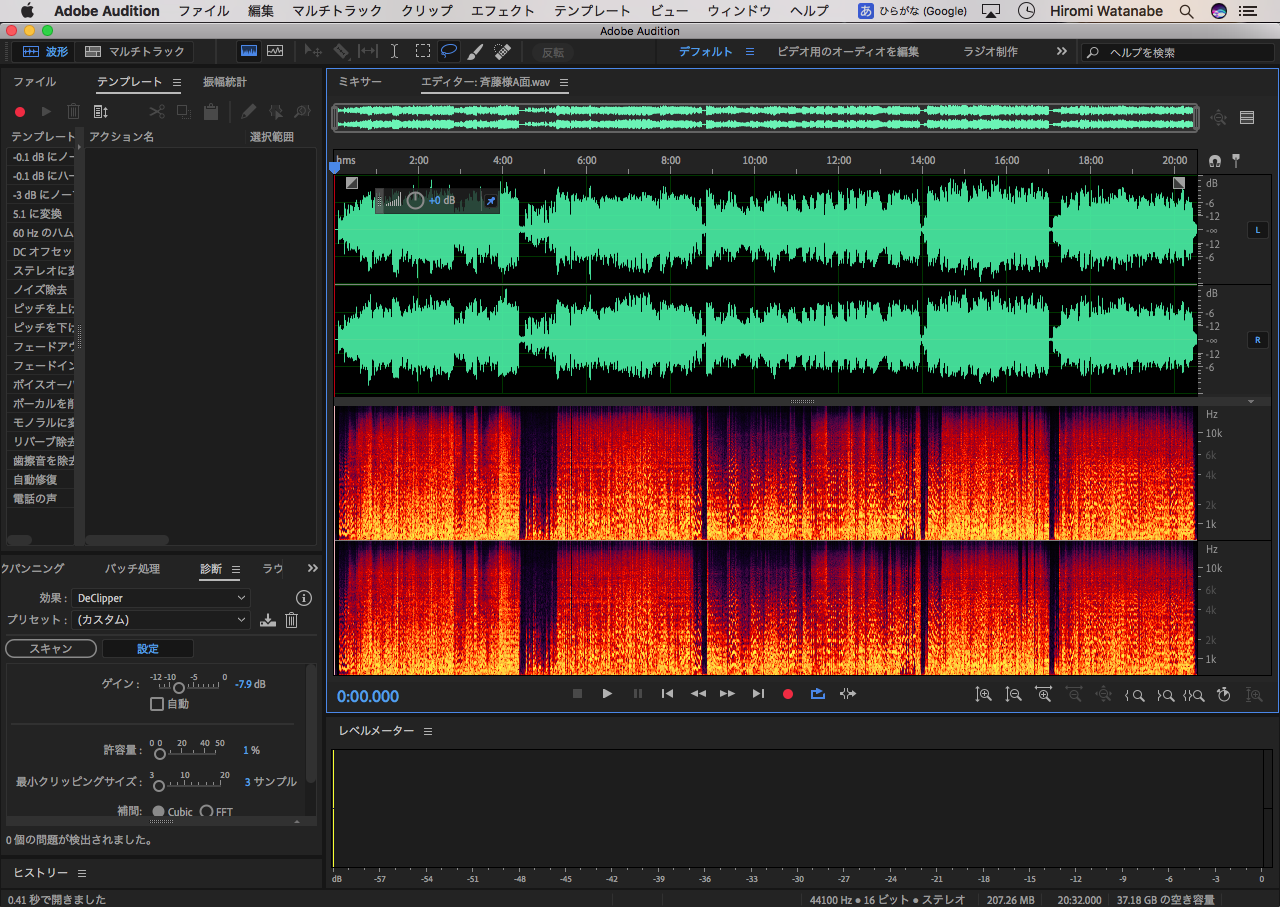Save the DeClipper preset
Viewport: 1280px width, 907px height.
(x=267, y=620)
